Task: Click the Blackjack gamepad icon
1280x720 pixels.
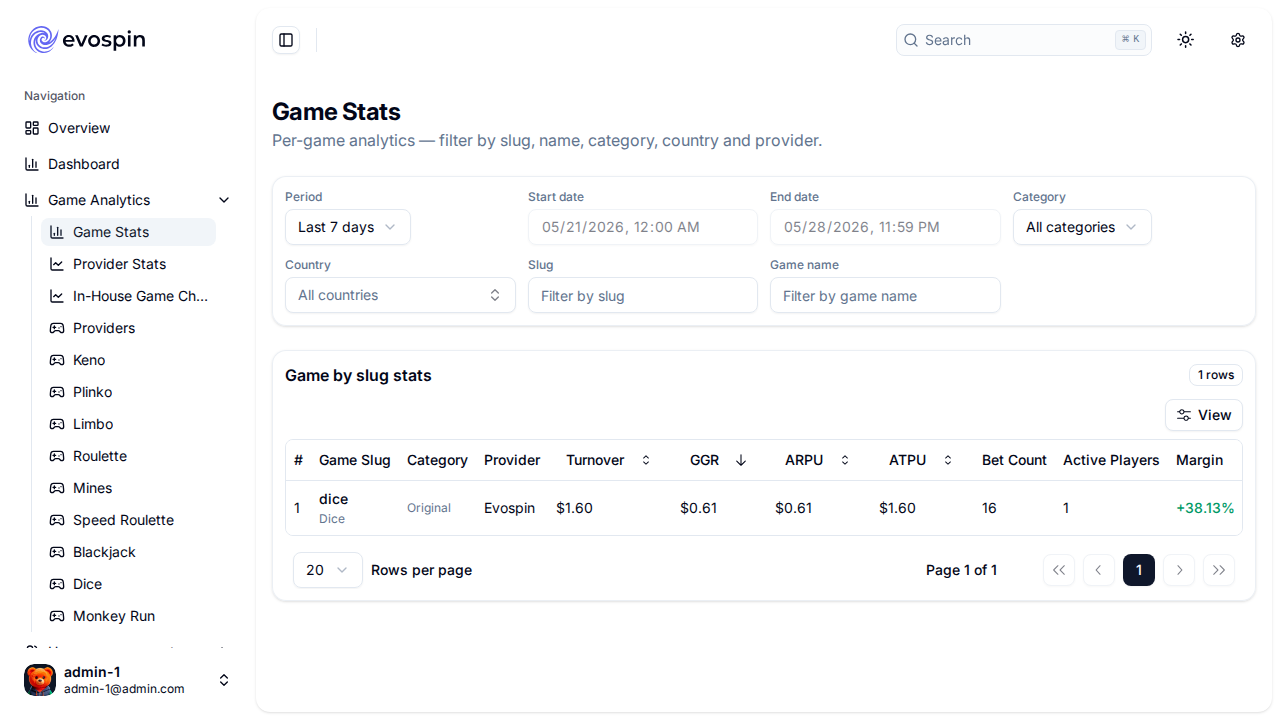Action: coord(57,552)
